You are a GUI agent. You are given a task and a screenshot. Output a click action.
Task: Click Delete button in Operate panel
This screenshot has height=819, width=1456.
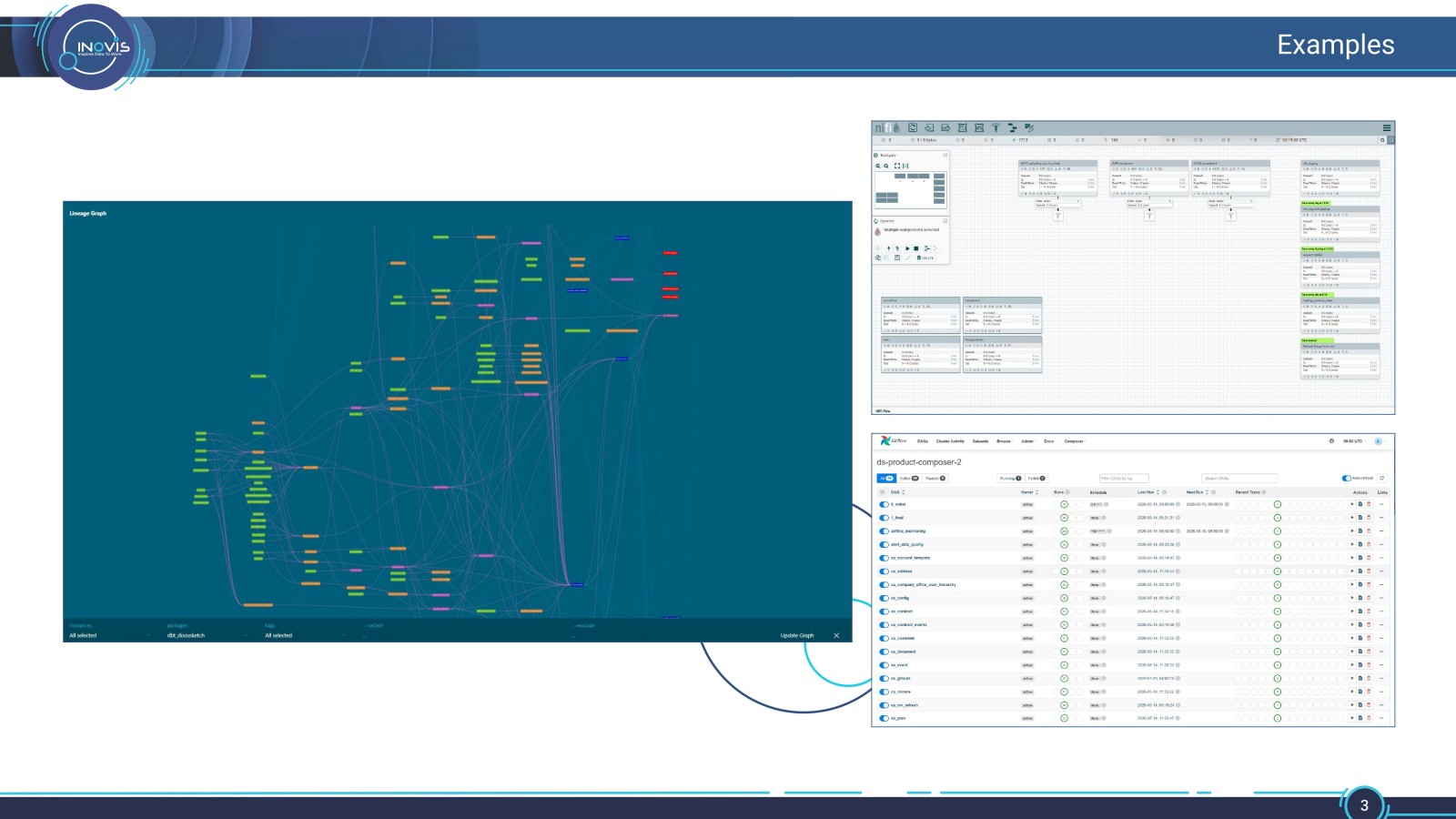coord(925,258)
